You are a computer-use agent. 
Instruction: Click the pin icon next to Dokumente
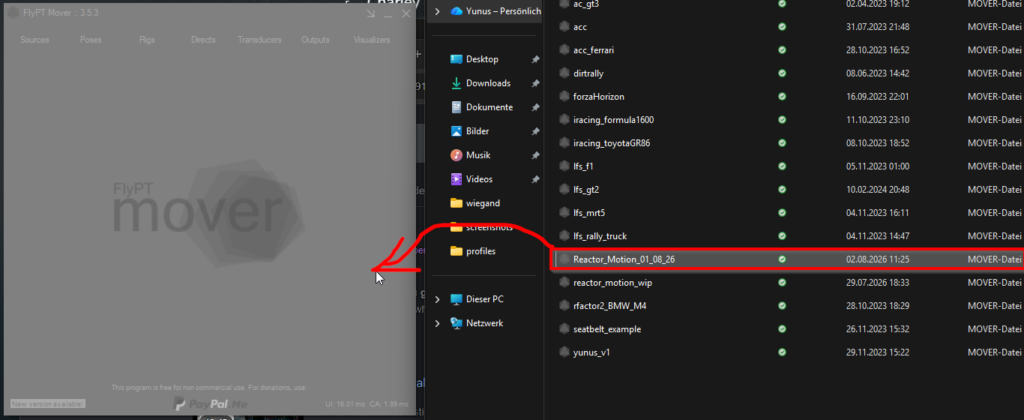[x=536, y=107]
